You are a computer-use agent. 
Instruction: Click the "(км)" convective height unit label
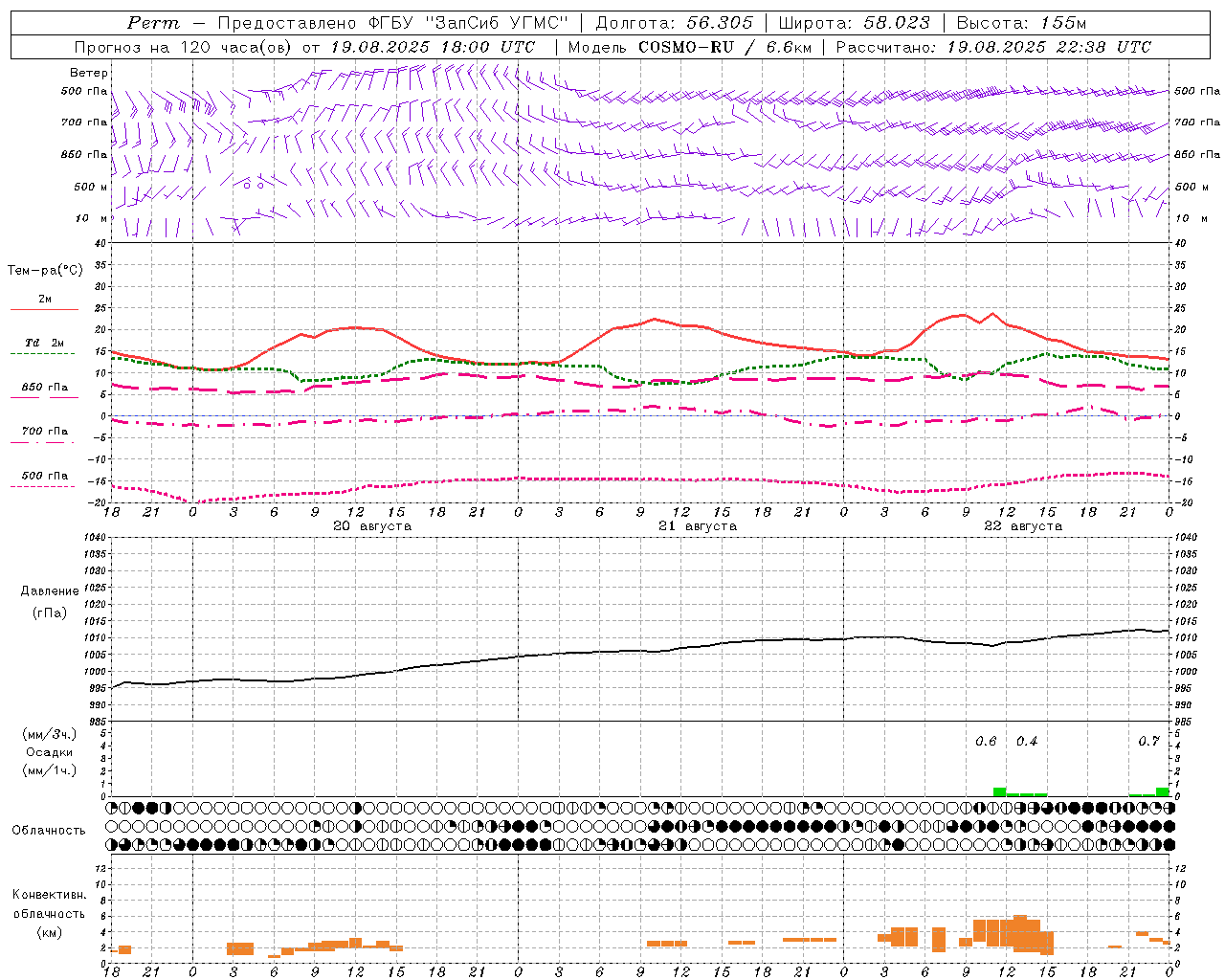click(x=49, y=932)
